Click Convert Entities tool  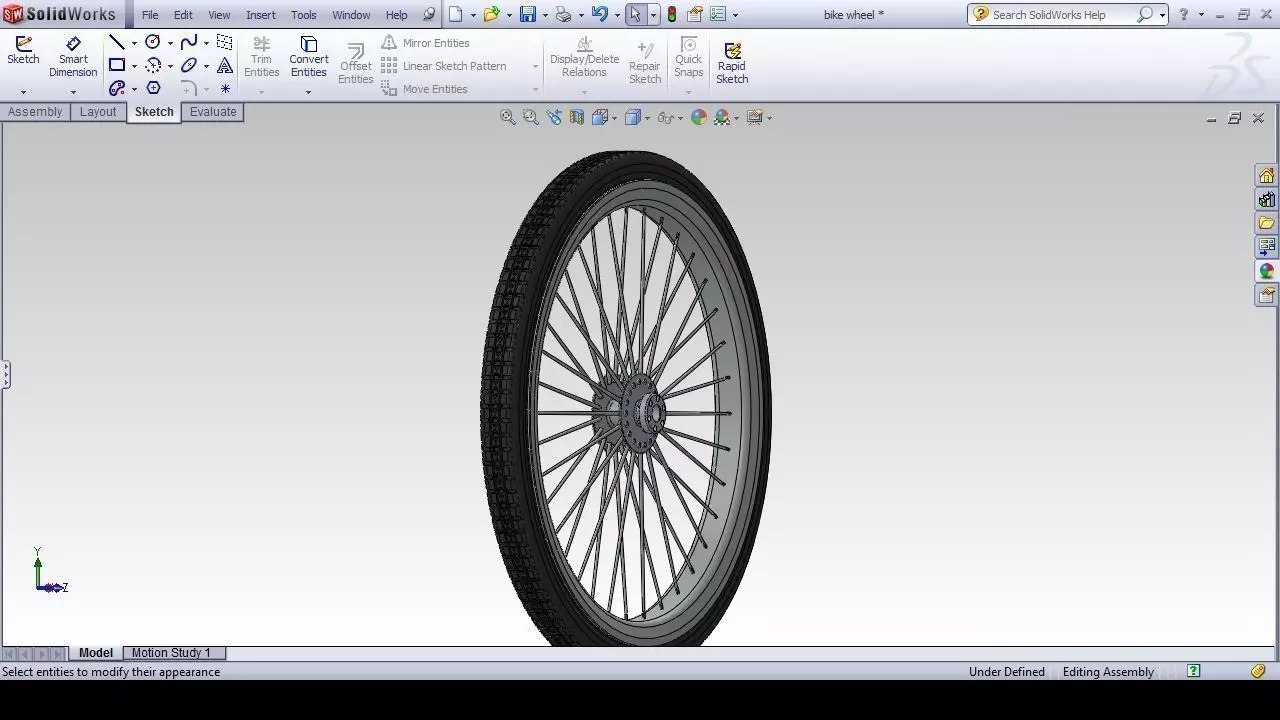pos(309,58)
